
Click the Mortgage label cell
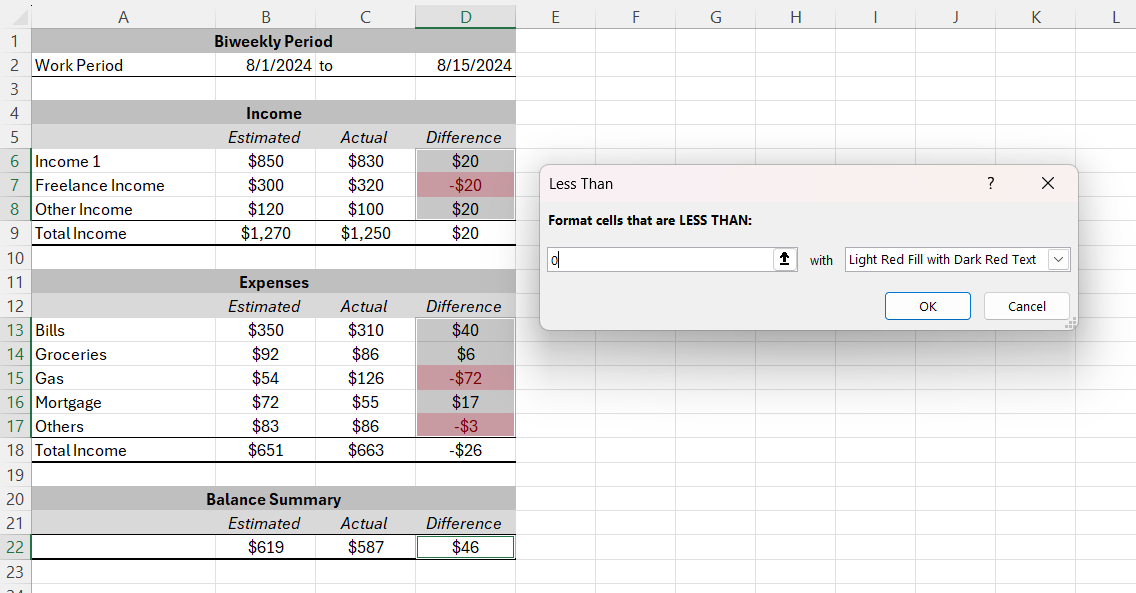pyautogui.click(x=123, y=402)
